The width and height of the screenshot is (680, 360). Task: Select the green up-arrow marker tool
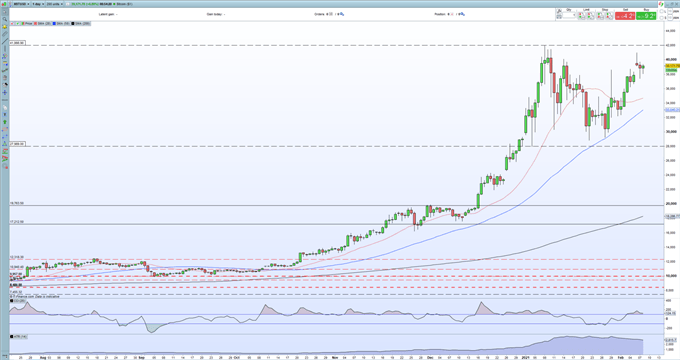(x=5, y=122)
